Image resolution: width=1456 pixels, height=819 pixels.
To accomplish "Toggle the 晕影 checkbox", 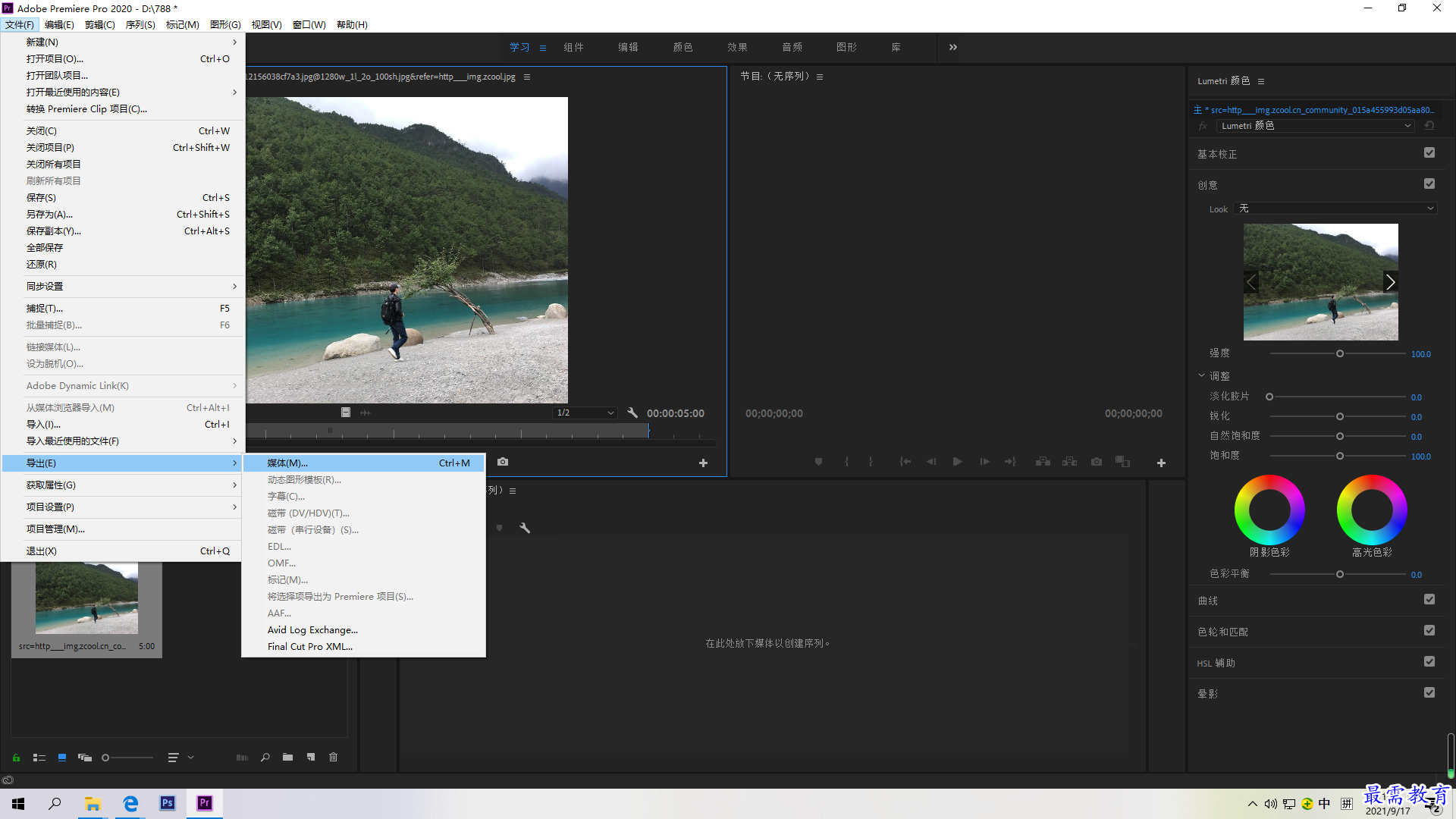I will click(1429, 693).
